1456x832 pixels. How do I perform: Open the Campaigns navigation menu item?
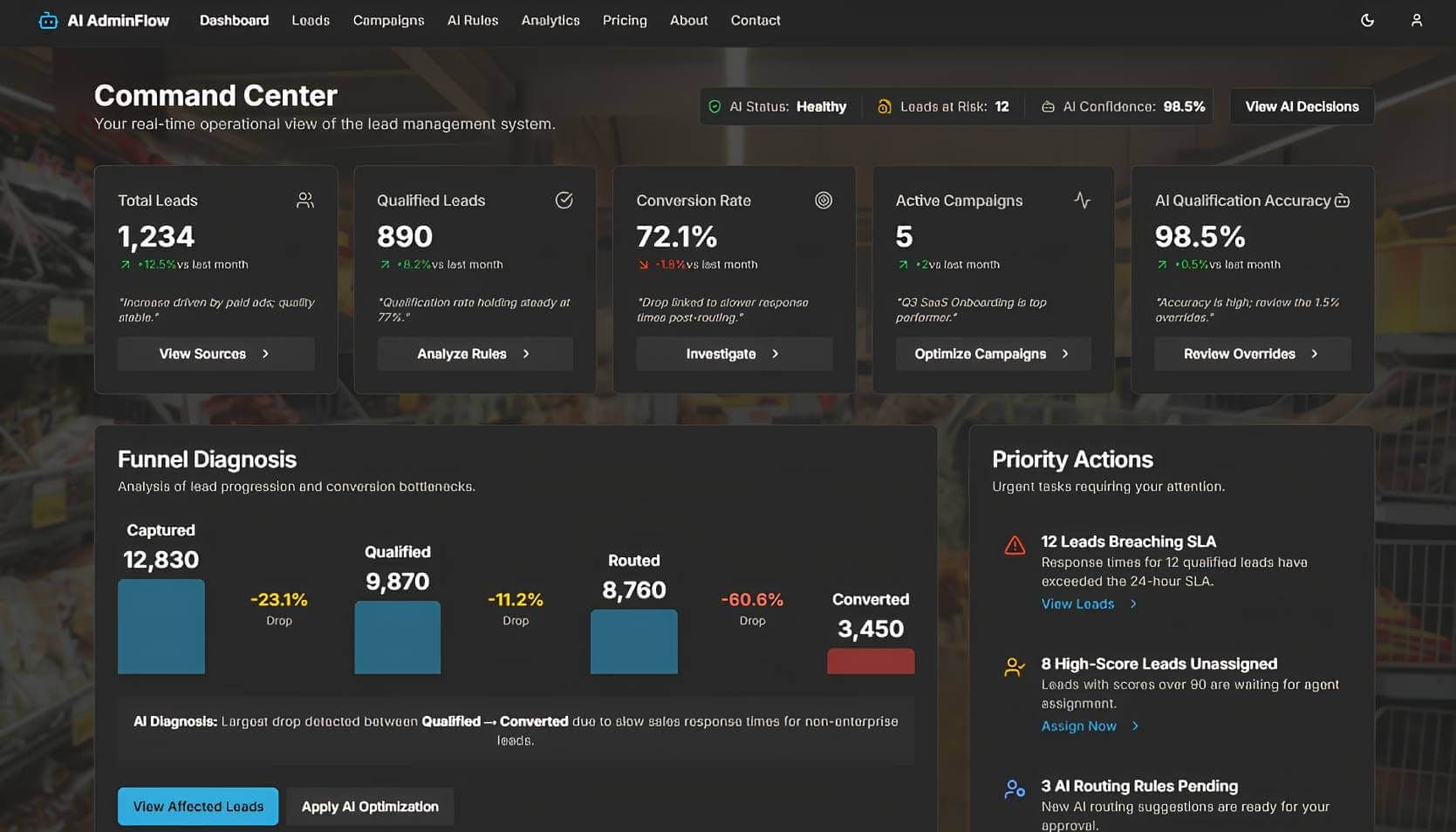388,20
